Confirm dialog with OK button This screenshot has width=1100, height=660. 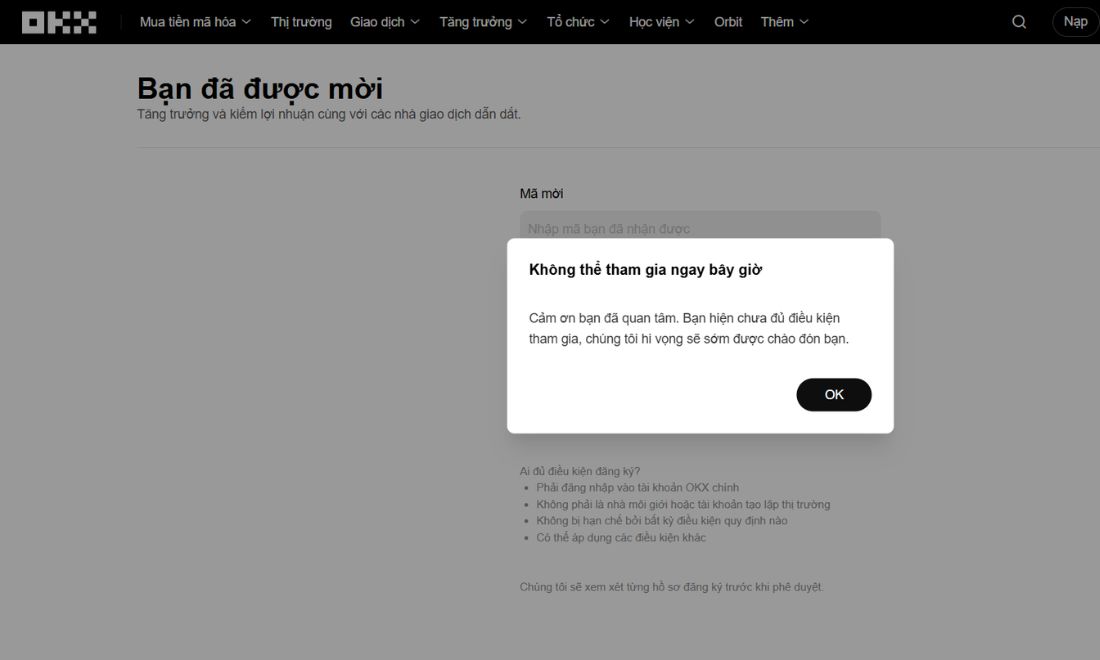[833, 395]
